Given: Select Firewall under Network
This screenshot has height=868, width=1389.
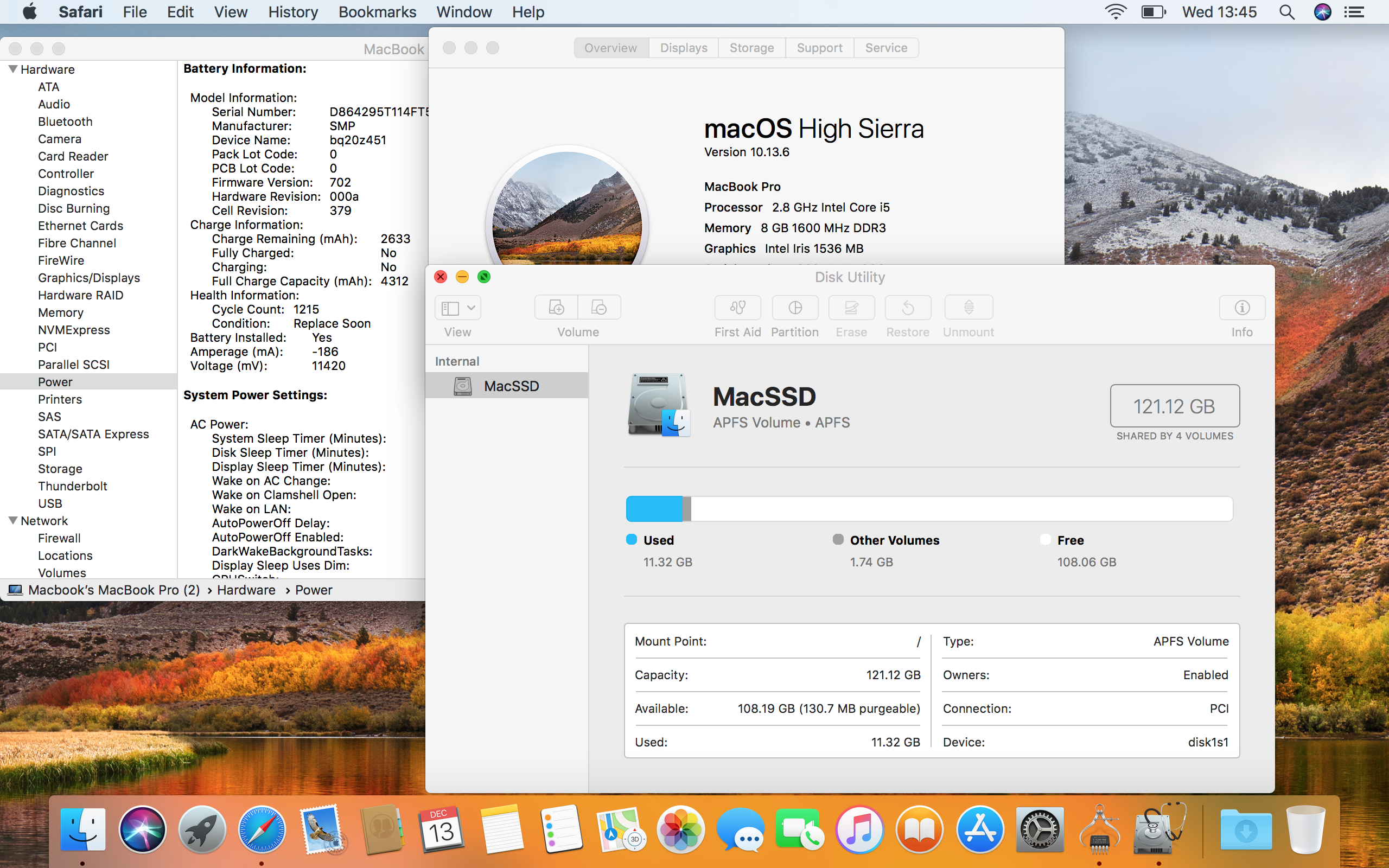Looking at the screenshot, I should tap(59, 538).
